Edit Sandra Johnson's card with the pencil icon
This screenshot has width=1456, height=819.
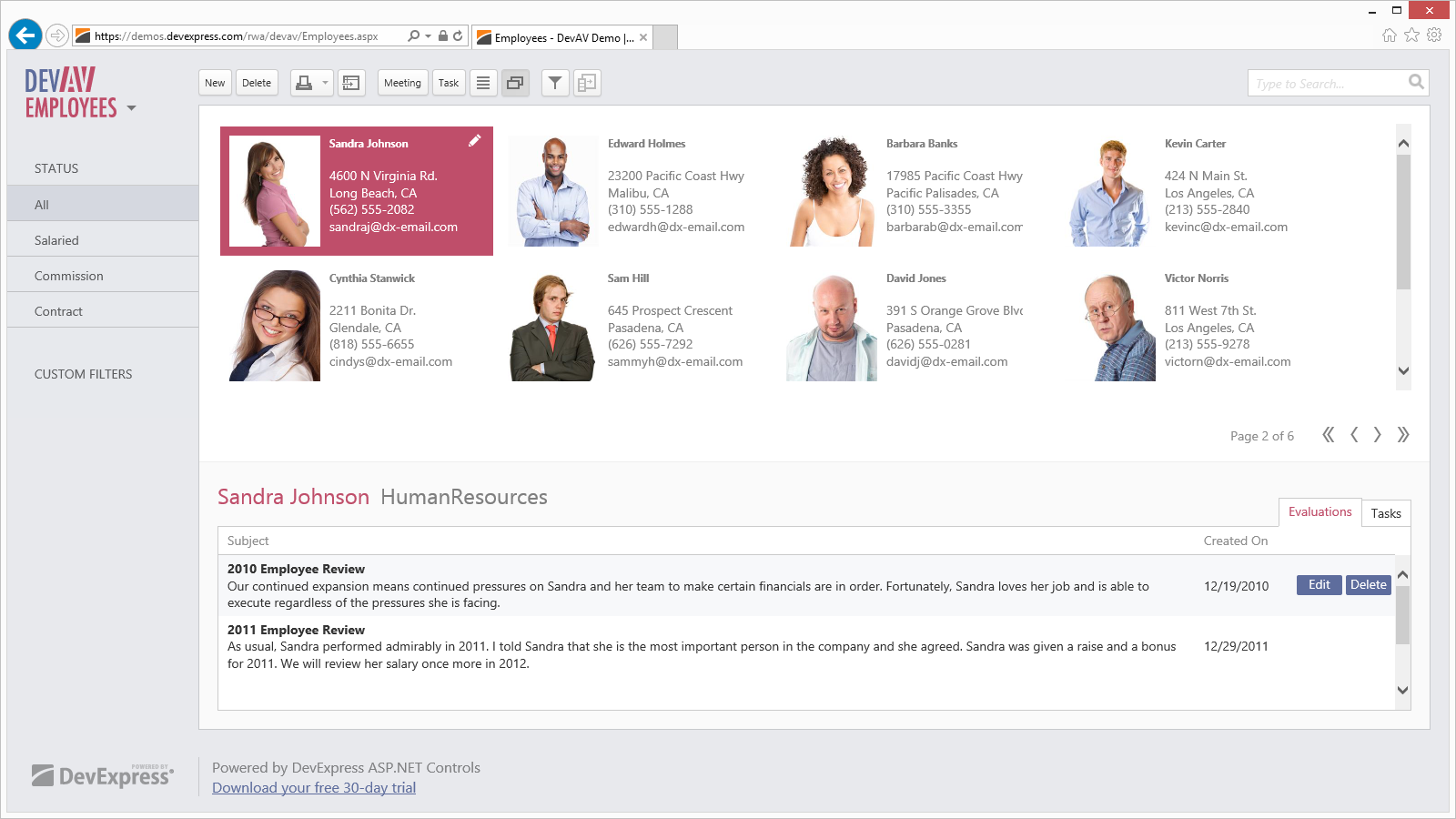474,140
